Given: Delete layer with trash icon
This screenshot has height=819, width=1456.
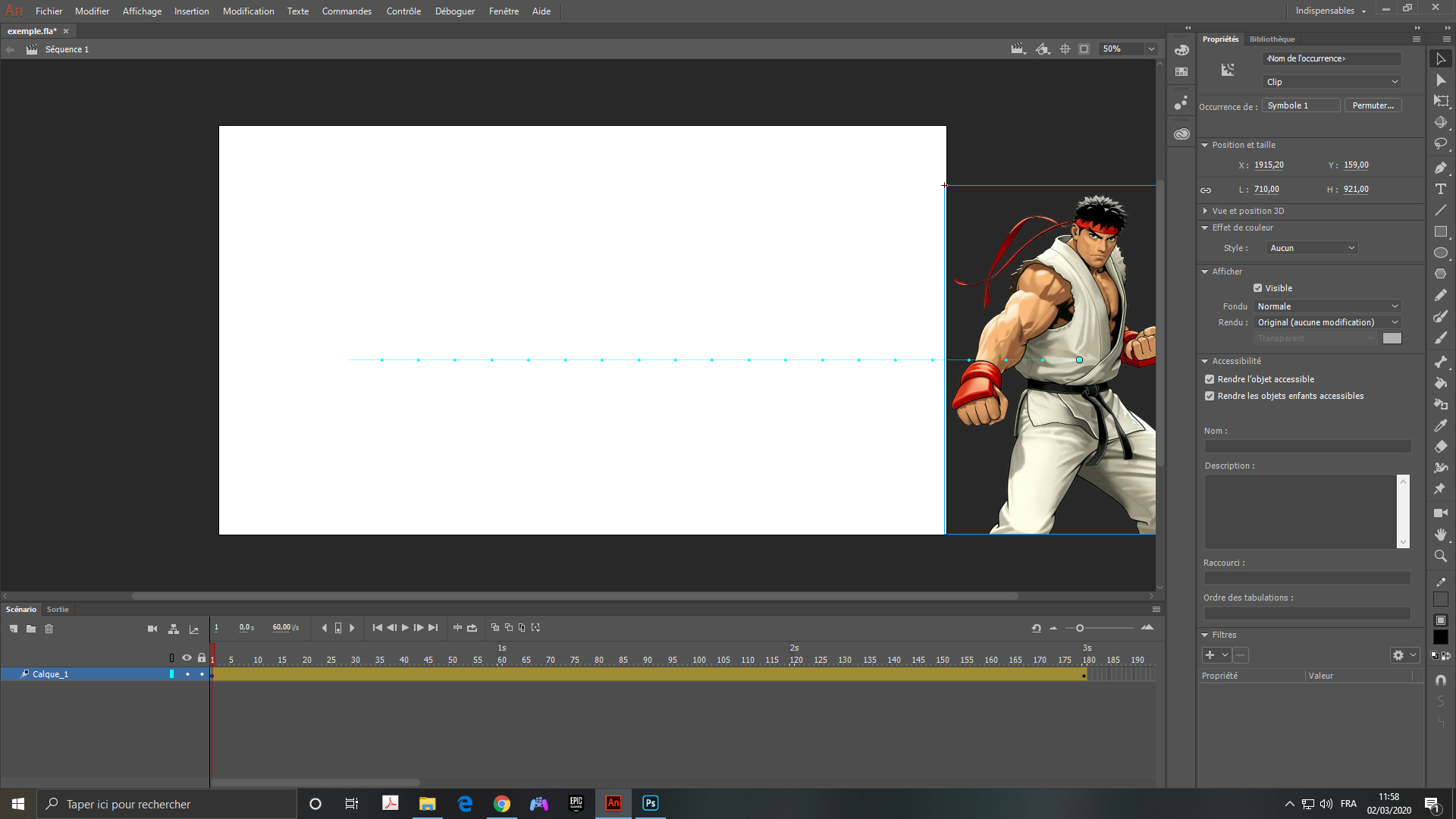Looking at the screenshot, I should [49, 629].
